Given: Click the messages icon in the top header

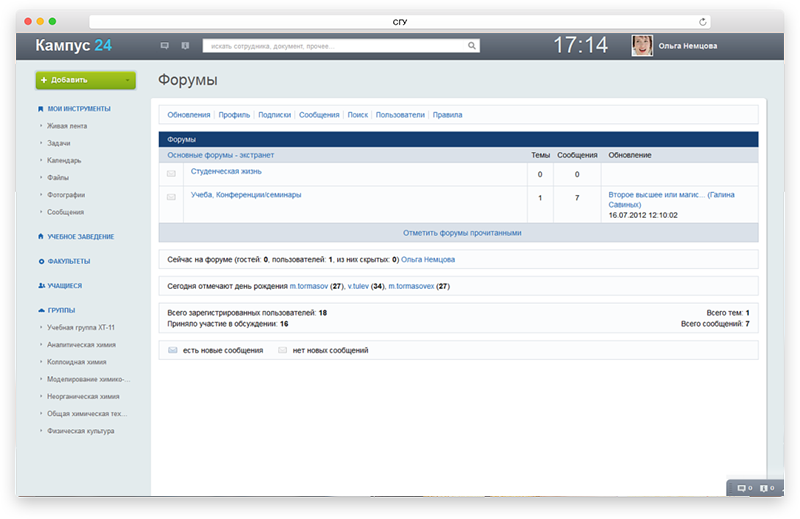Looking at the screenshot, I should (x=165, y=45).
